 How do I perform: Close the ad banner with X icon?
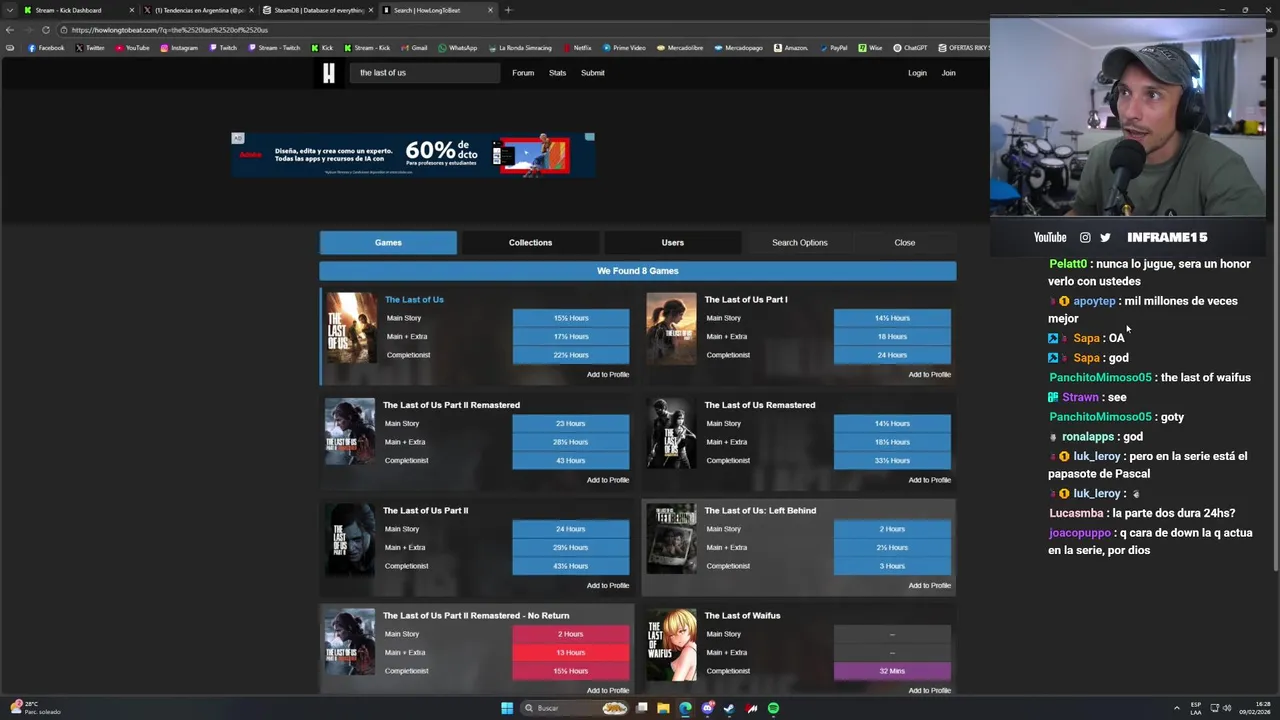(589, 137)
